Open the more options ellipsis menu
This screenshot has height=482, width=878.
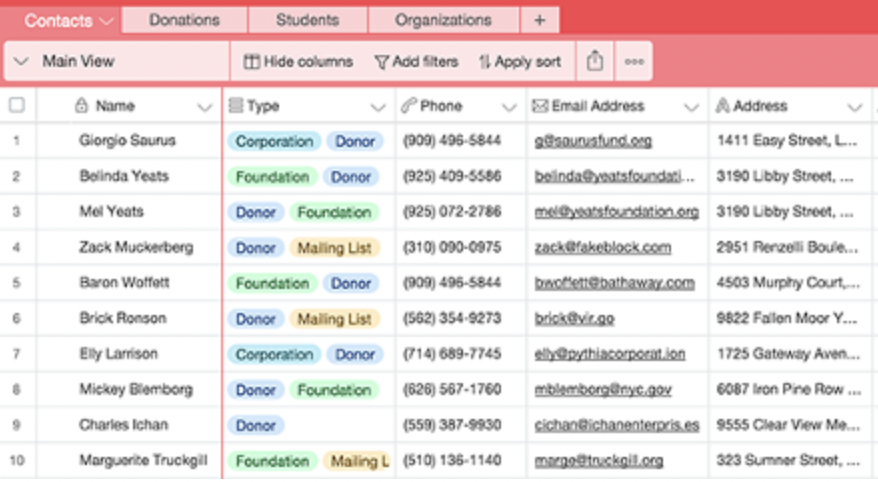634,62
